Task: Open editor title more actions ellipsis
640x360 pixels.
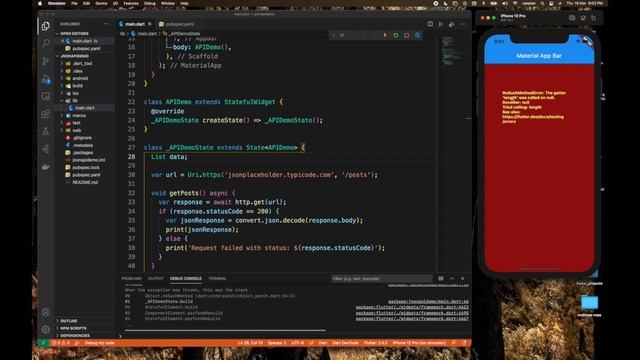Action: point(462,24)
